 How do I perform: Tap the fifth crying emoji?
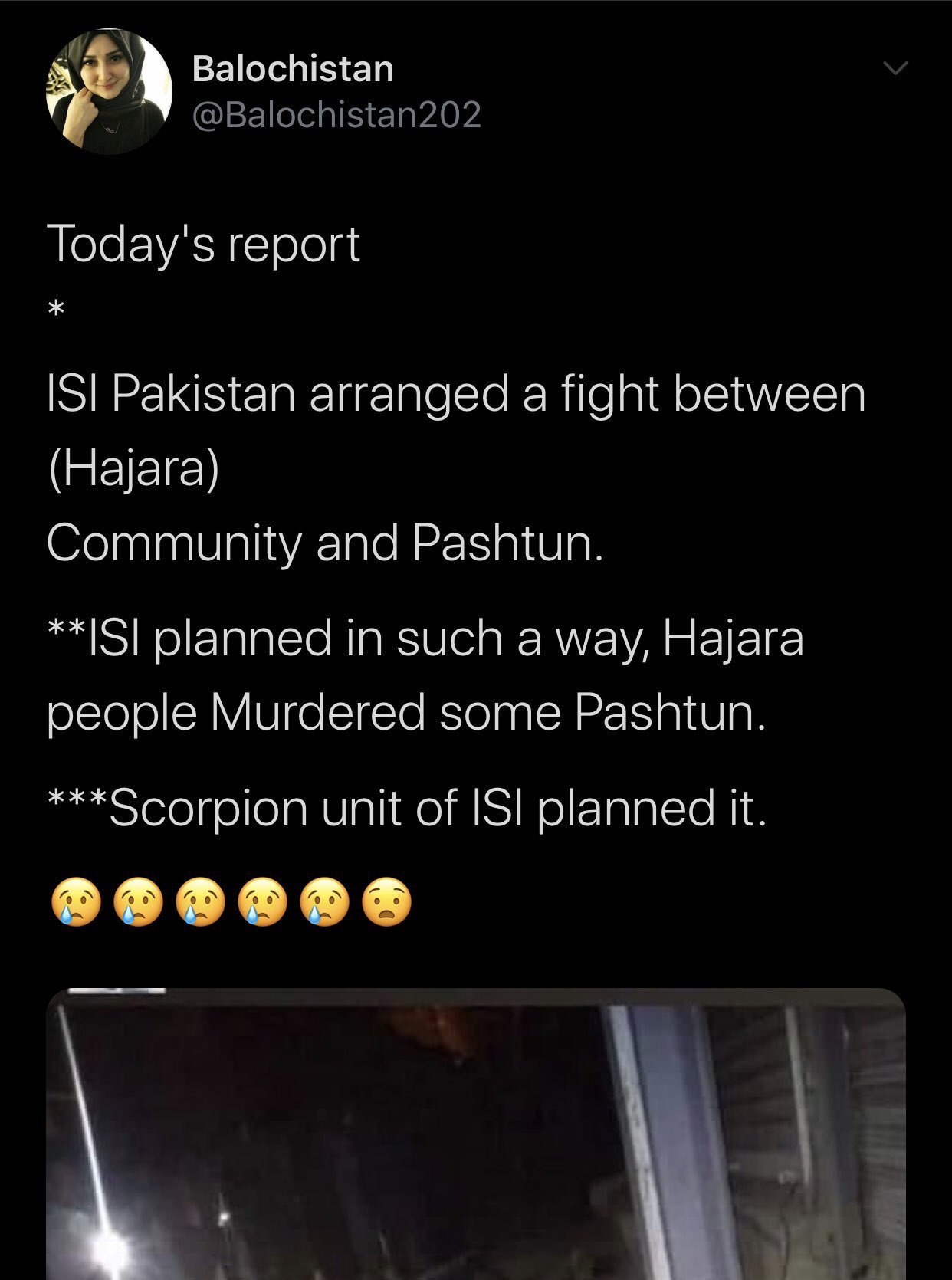point(327,903)
